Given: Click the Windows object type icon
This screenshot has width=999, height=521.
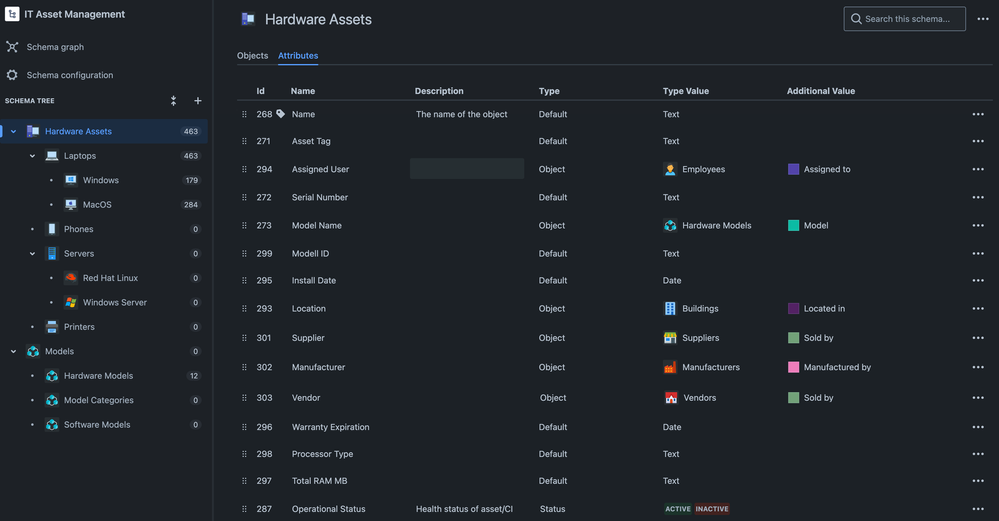Looking at the screenshot, I should click(x=71, y=180).
